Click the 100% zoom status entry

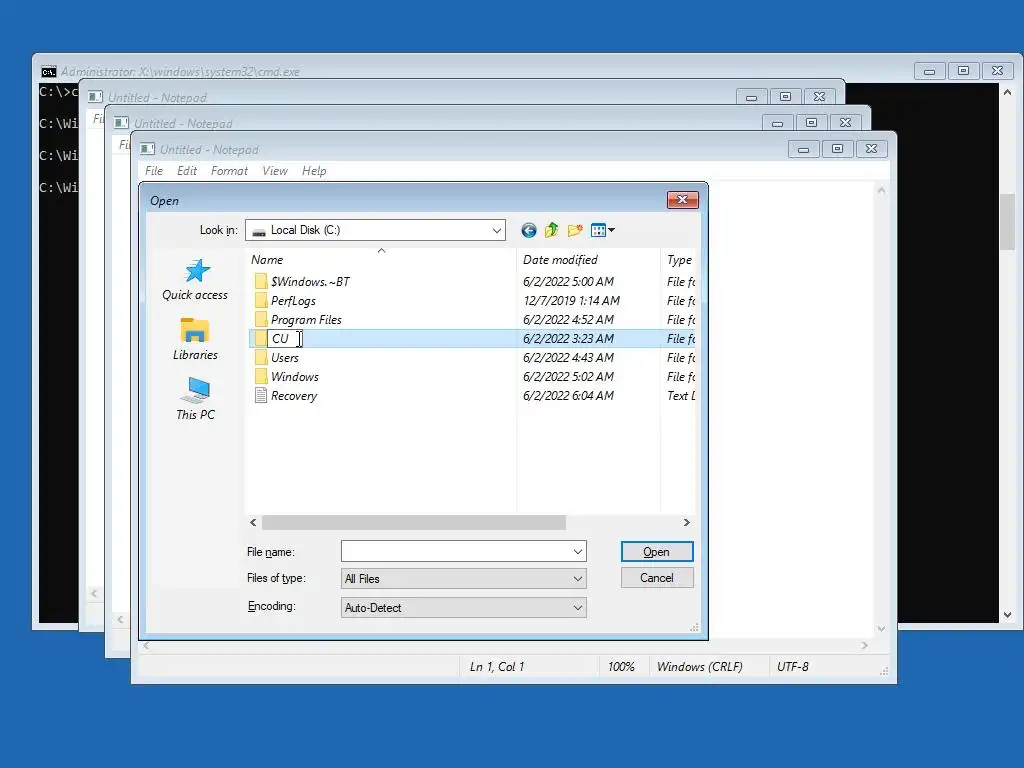(x=621, y=667)
